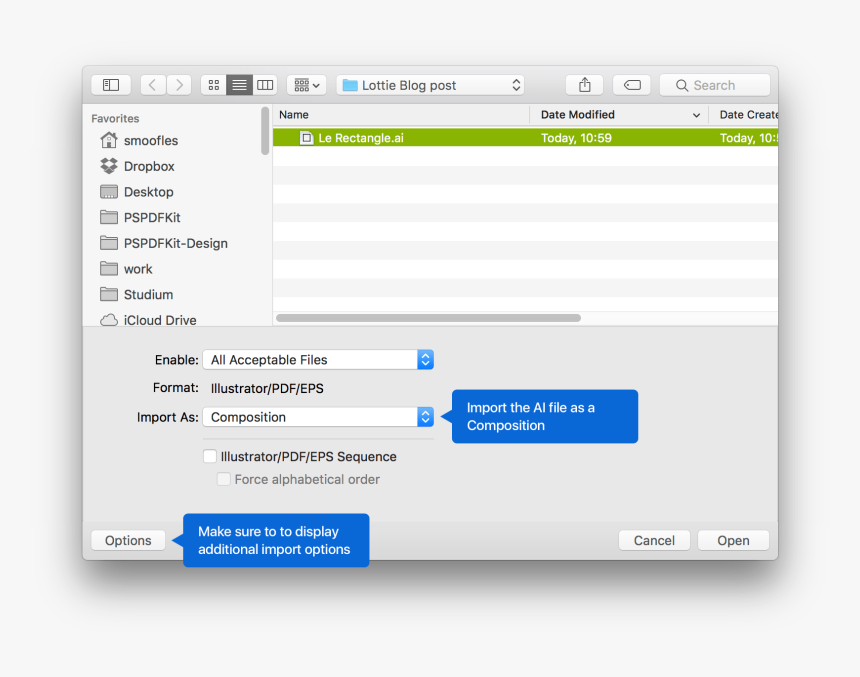The image size is (860, 677).
Task: Toggle Force alphabetical order checkbox
Action: (x=224, y=479)
